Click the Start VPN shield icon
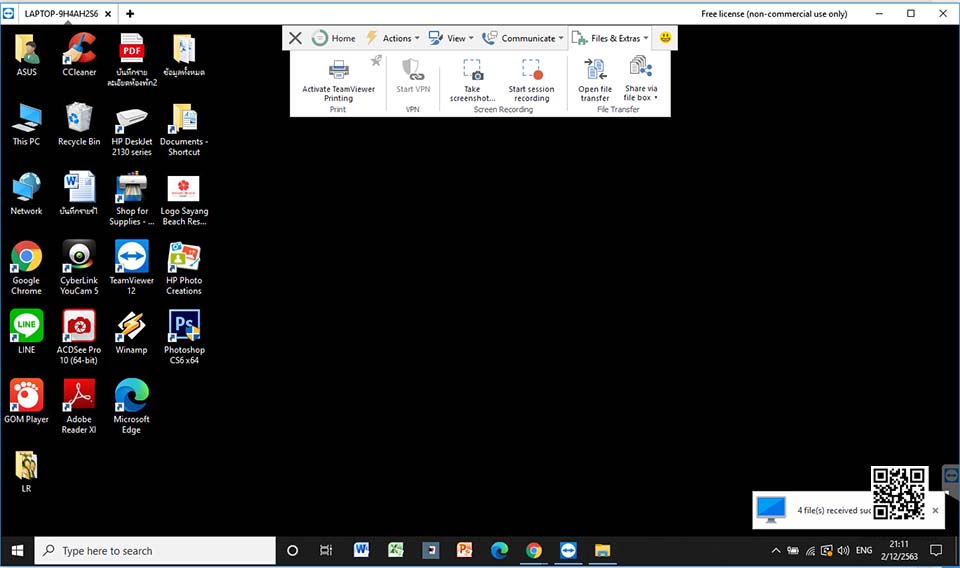Image resolution: width=960 pixels, height=568 pixels. point(413,69)
